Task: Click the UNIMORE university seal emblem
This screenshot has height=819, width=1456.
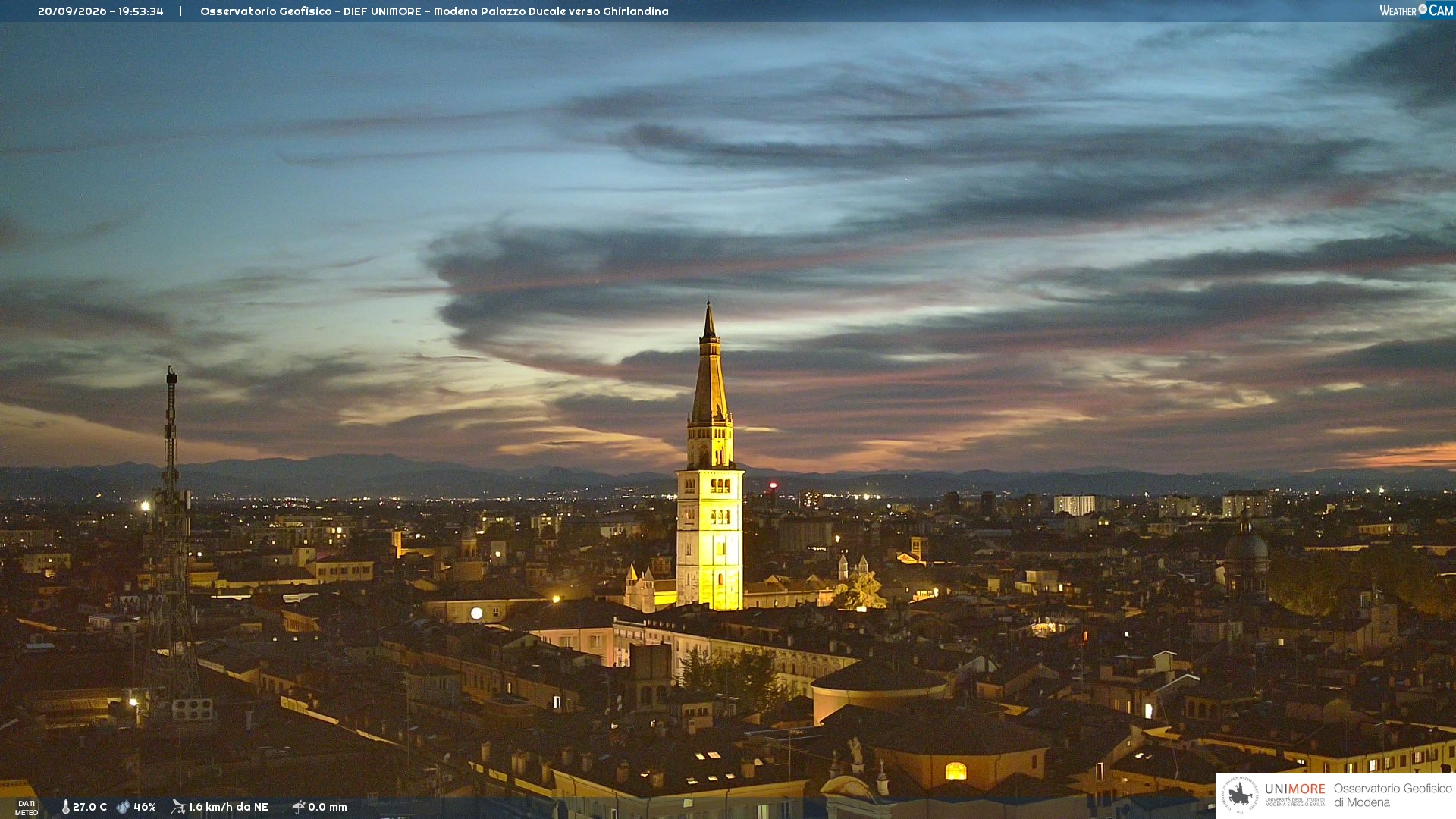Action: click(x=1240, y=795)
